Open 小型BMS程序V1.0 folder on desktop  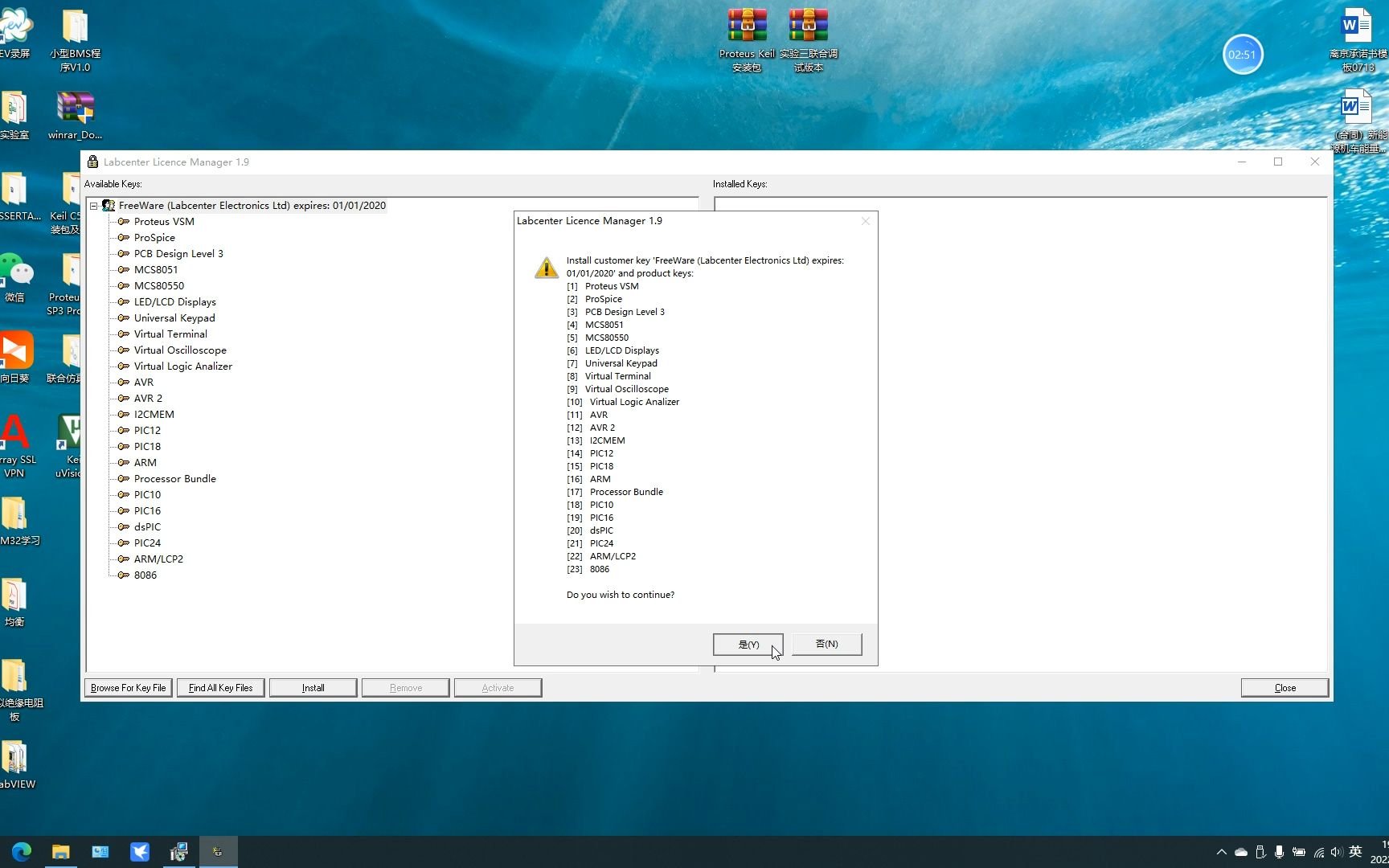pos(75,40)
